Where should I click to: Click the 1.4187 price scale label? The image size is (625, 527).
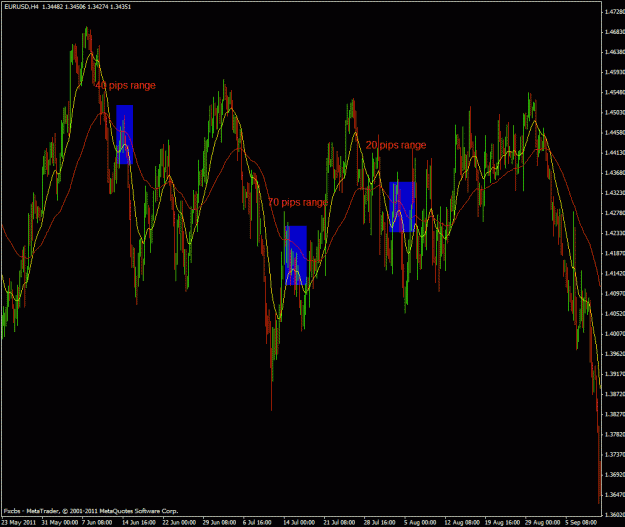pos(615,254)
